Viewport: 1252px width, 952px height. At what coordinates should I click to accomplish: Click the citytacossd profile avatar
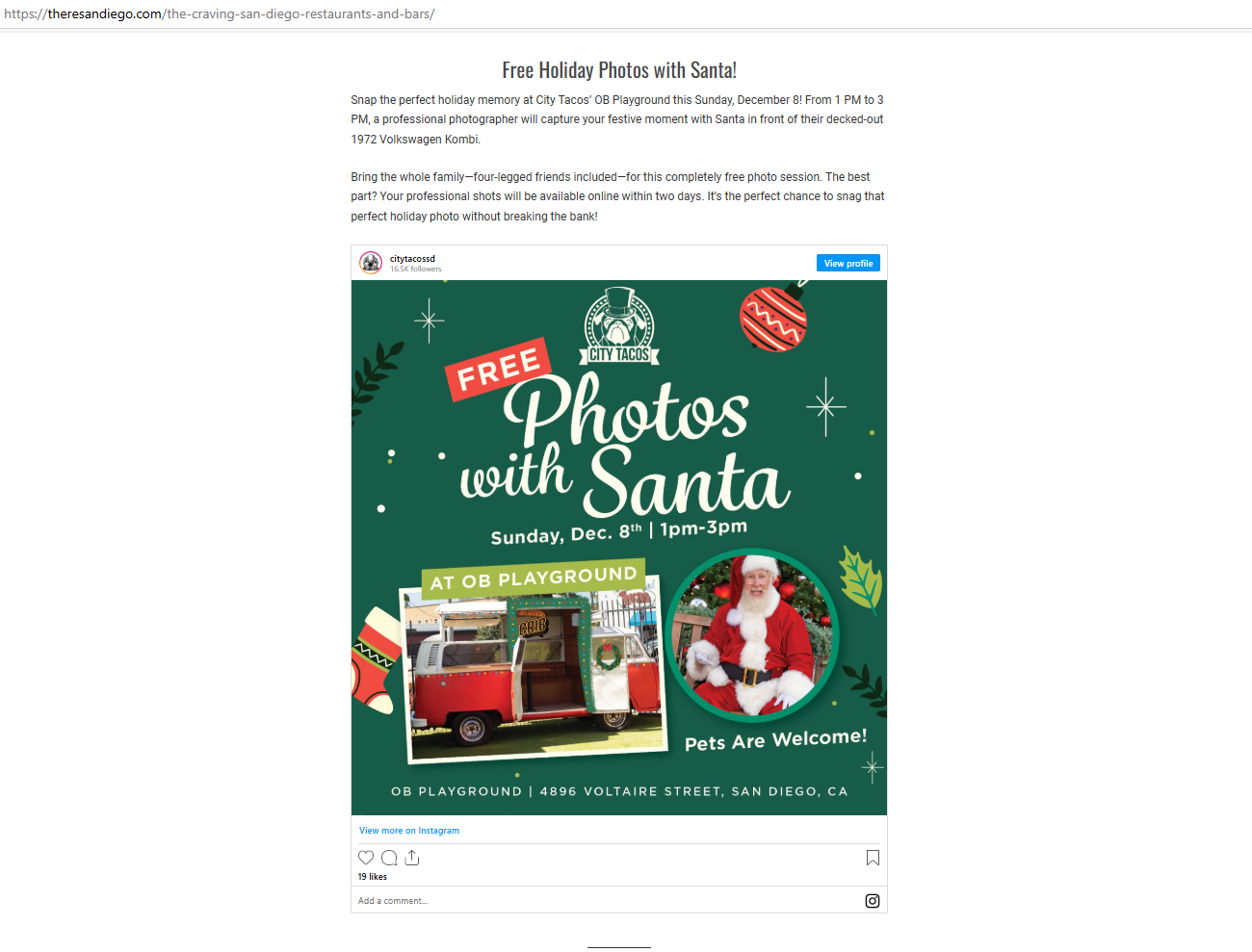(371, 263)
